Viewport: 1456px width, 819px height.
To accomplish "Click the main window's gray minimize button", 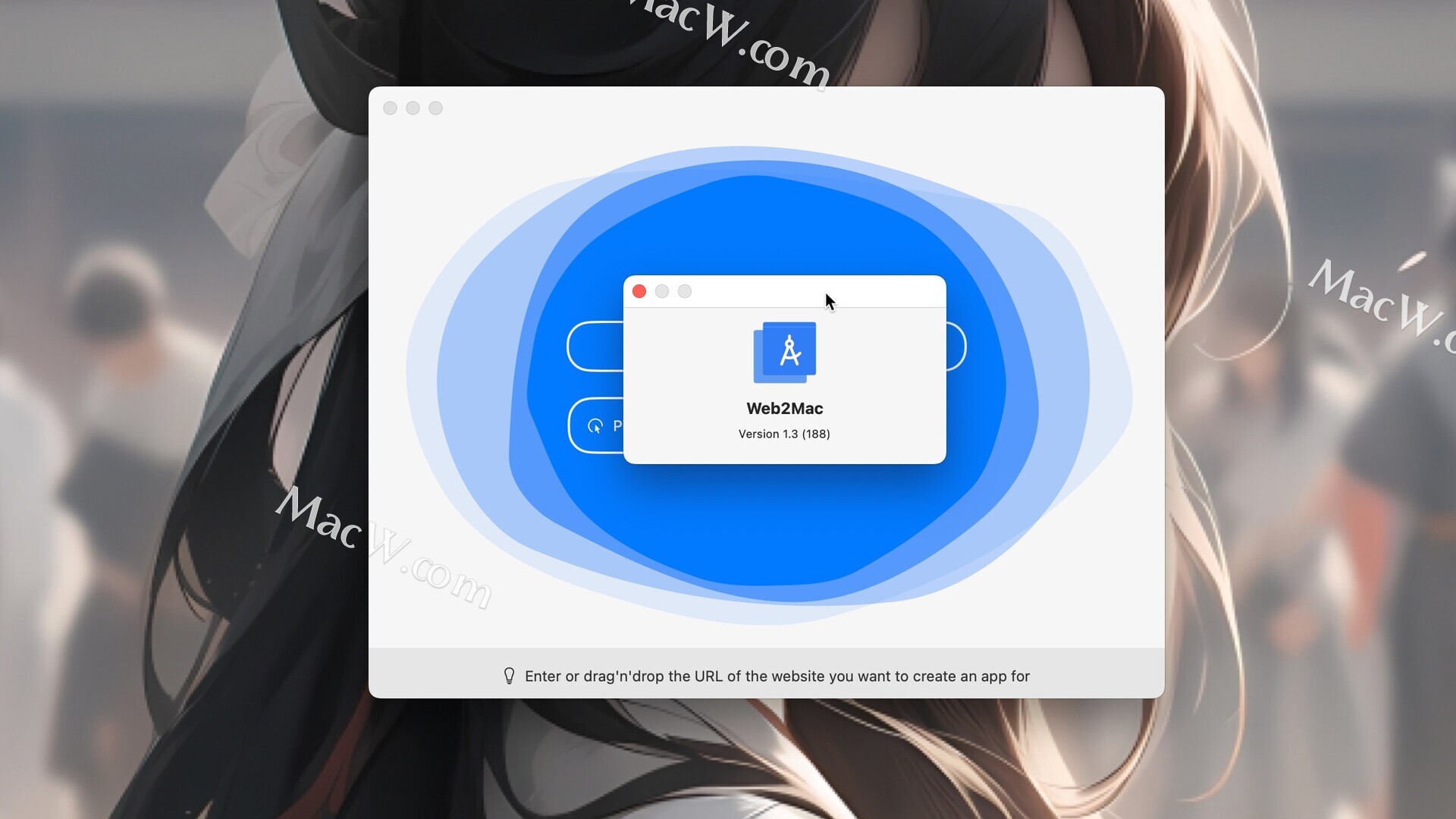I will point(413,108).
